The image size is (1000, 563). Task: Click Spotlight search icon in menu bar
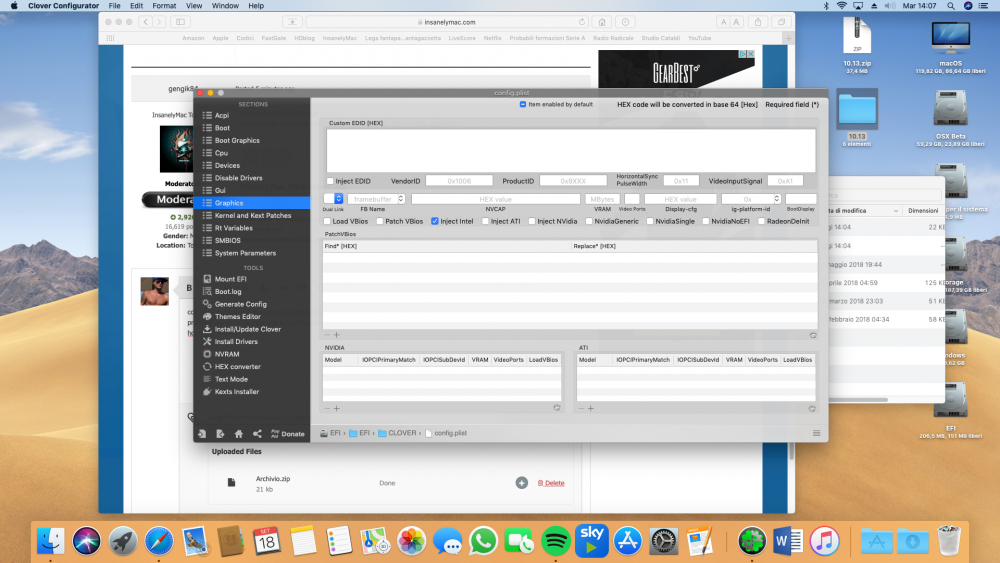tap(950, 6)
